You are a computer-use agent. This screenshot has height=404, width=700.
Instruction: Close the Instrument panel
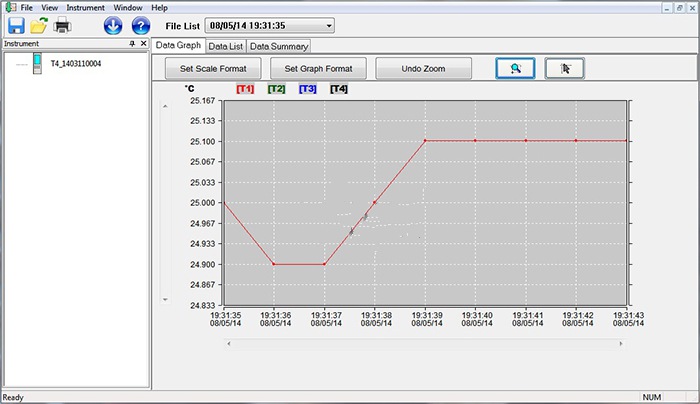pyautogui.click(x=143, y=43)
